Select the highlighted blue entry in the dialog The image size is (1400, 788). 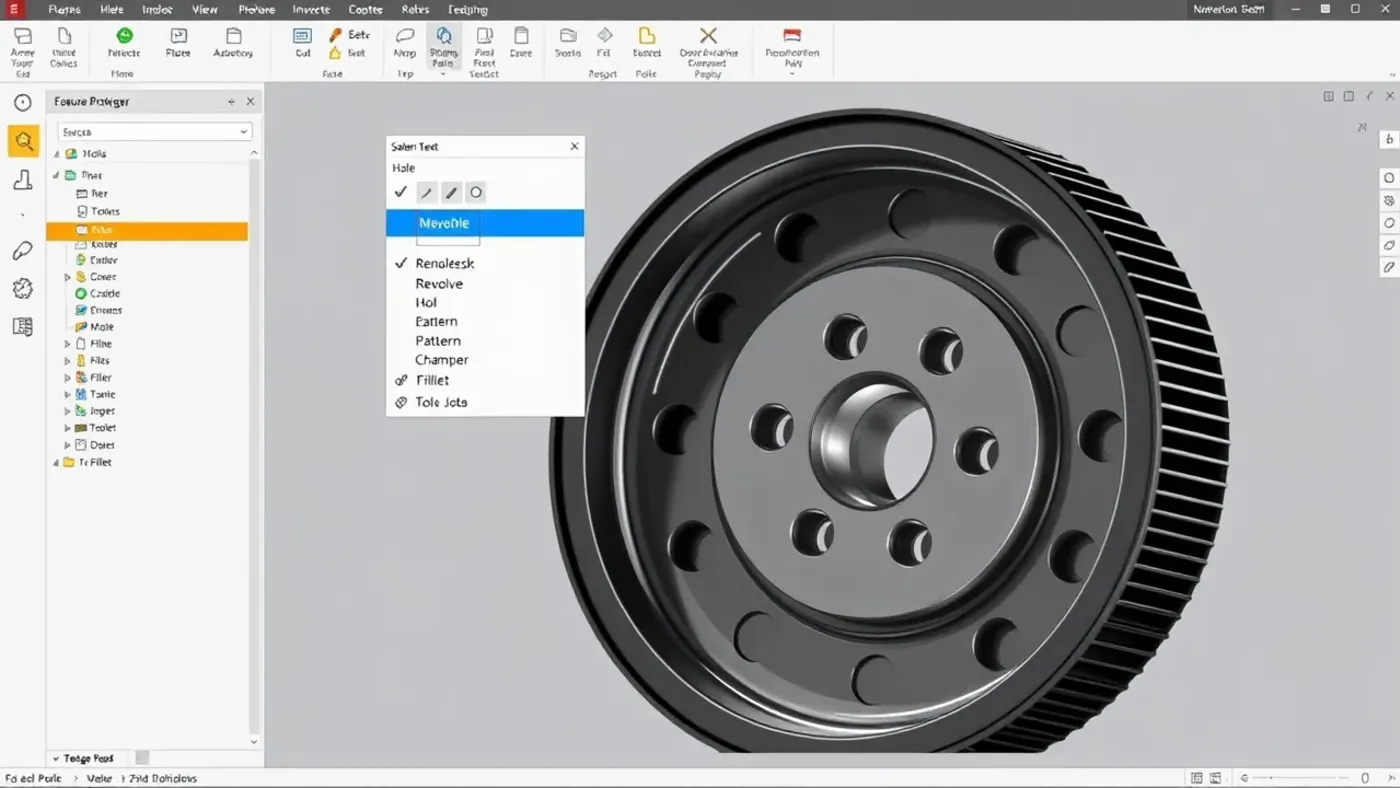click(x=485, y=223)
